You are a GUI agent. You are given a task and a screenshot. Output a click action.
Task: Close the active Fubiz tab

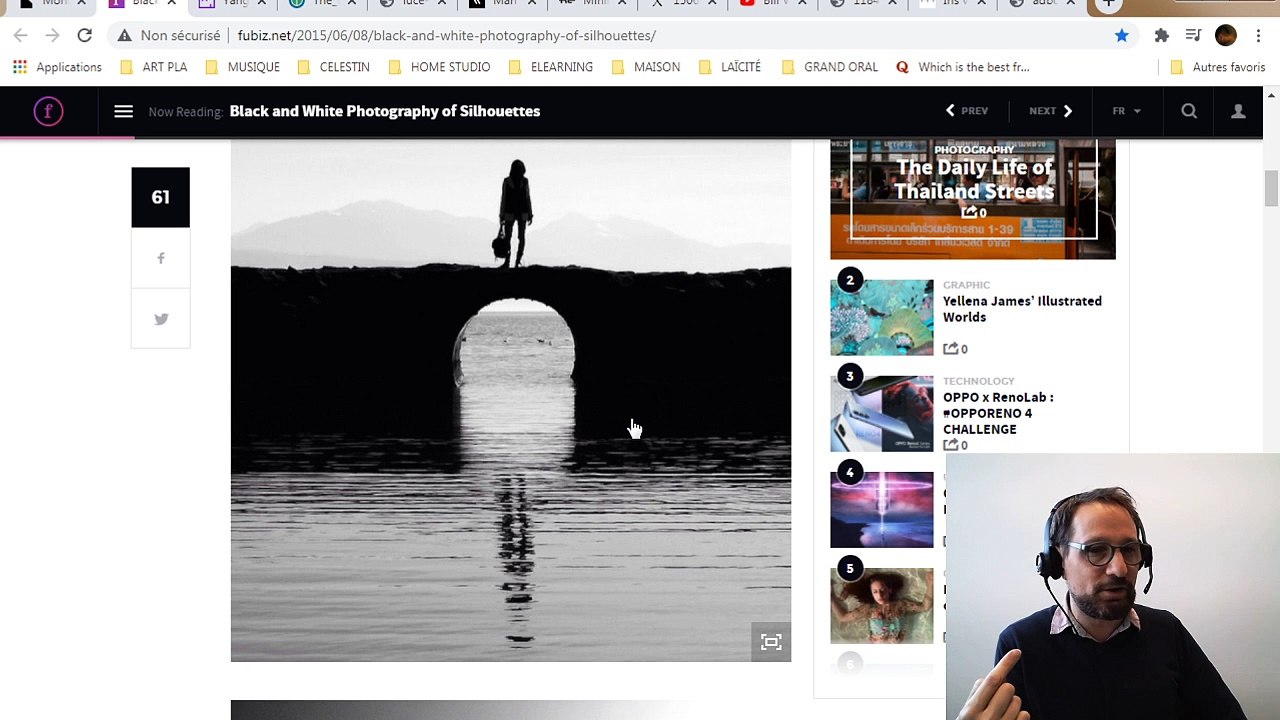tap(172, 3)
